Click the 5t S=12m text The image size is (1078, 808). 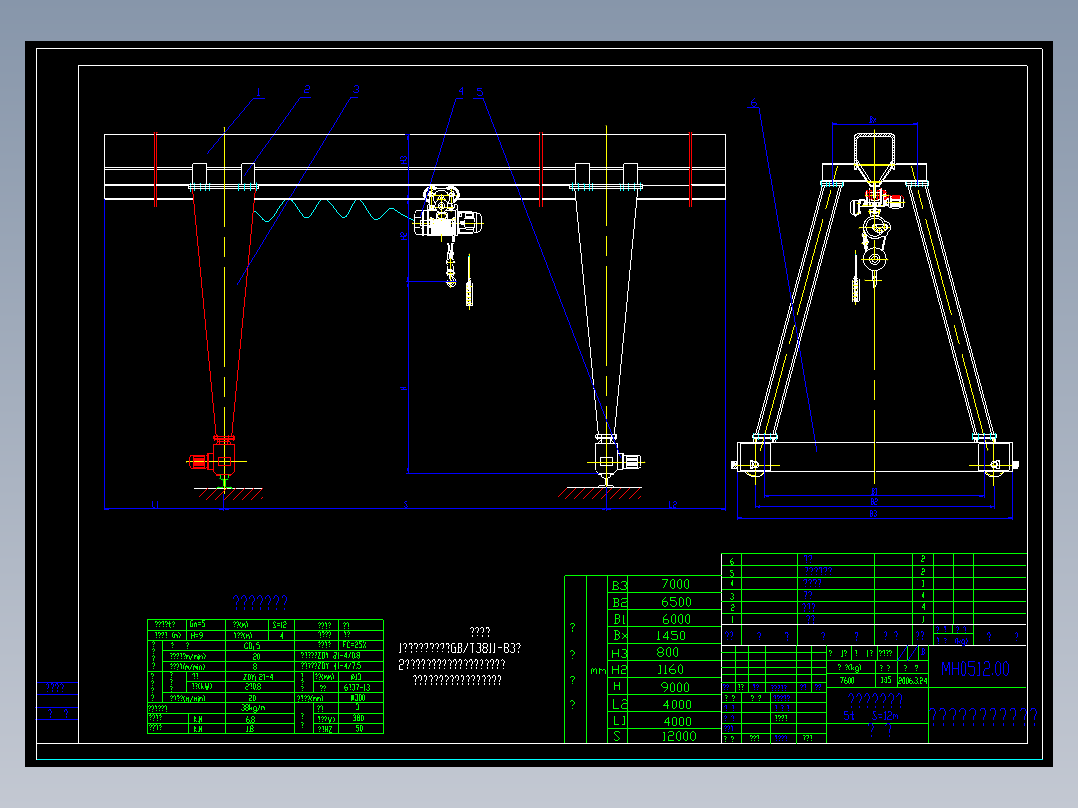870,716
